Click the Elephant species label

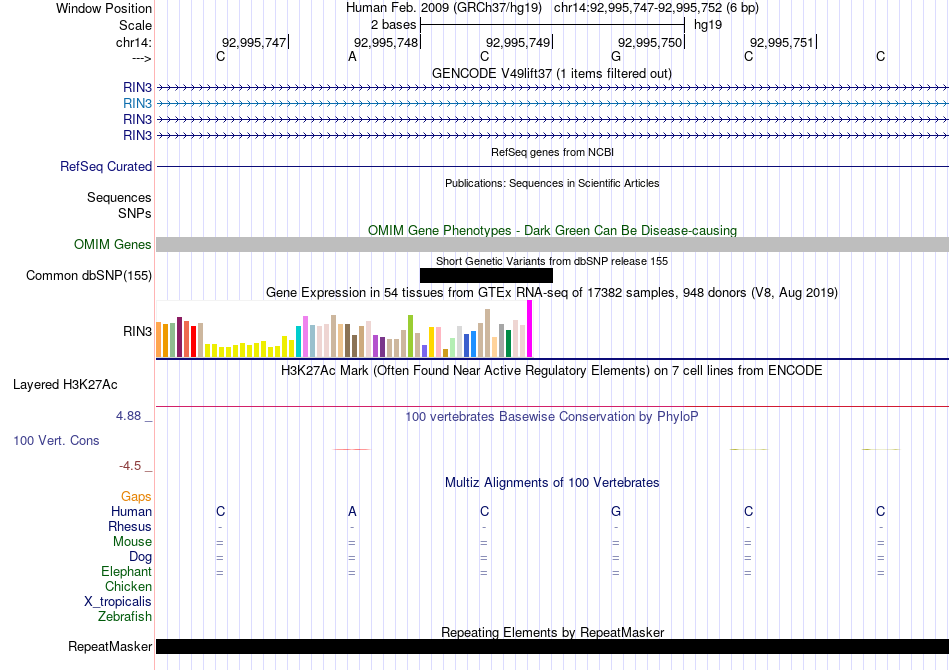pyautogui.click(x=126, y=572)
